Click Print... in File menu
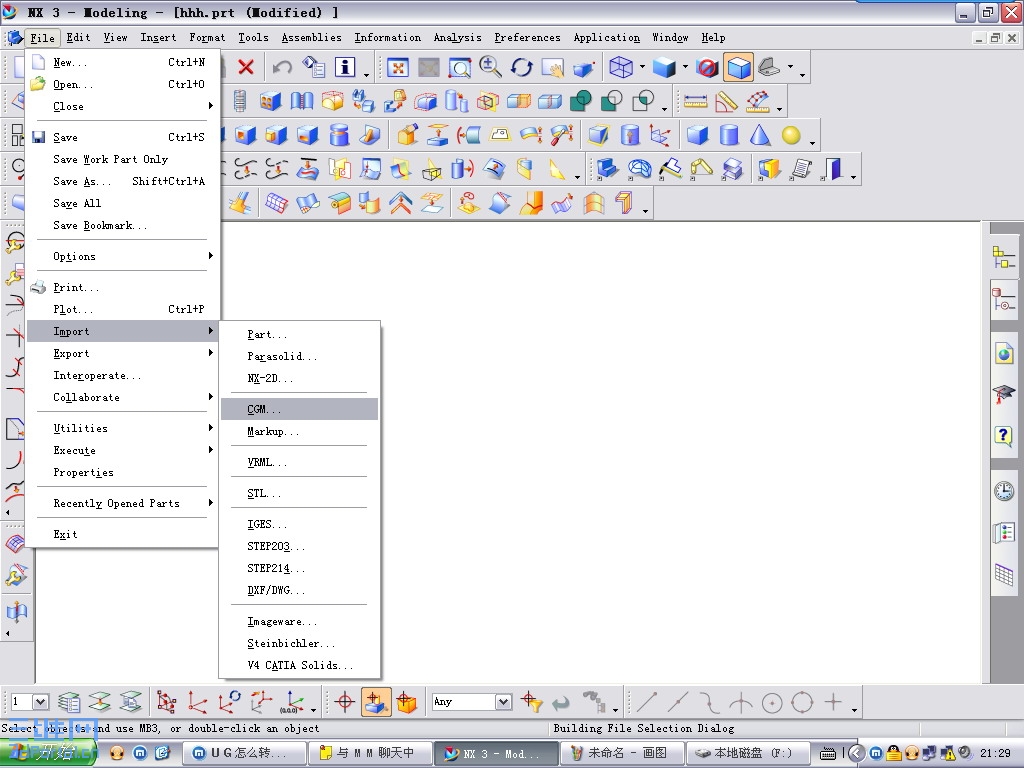This screenshot has width=1024, height=768. click(x=121, y=287)
